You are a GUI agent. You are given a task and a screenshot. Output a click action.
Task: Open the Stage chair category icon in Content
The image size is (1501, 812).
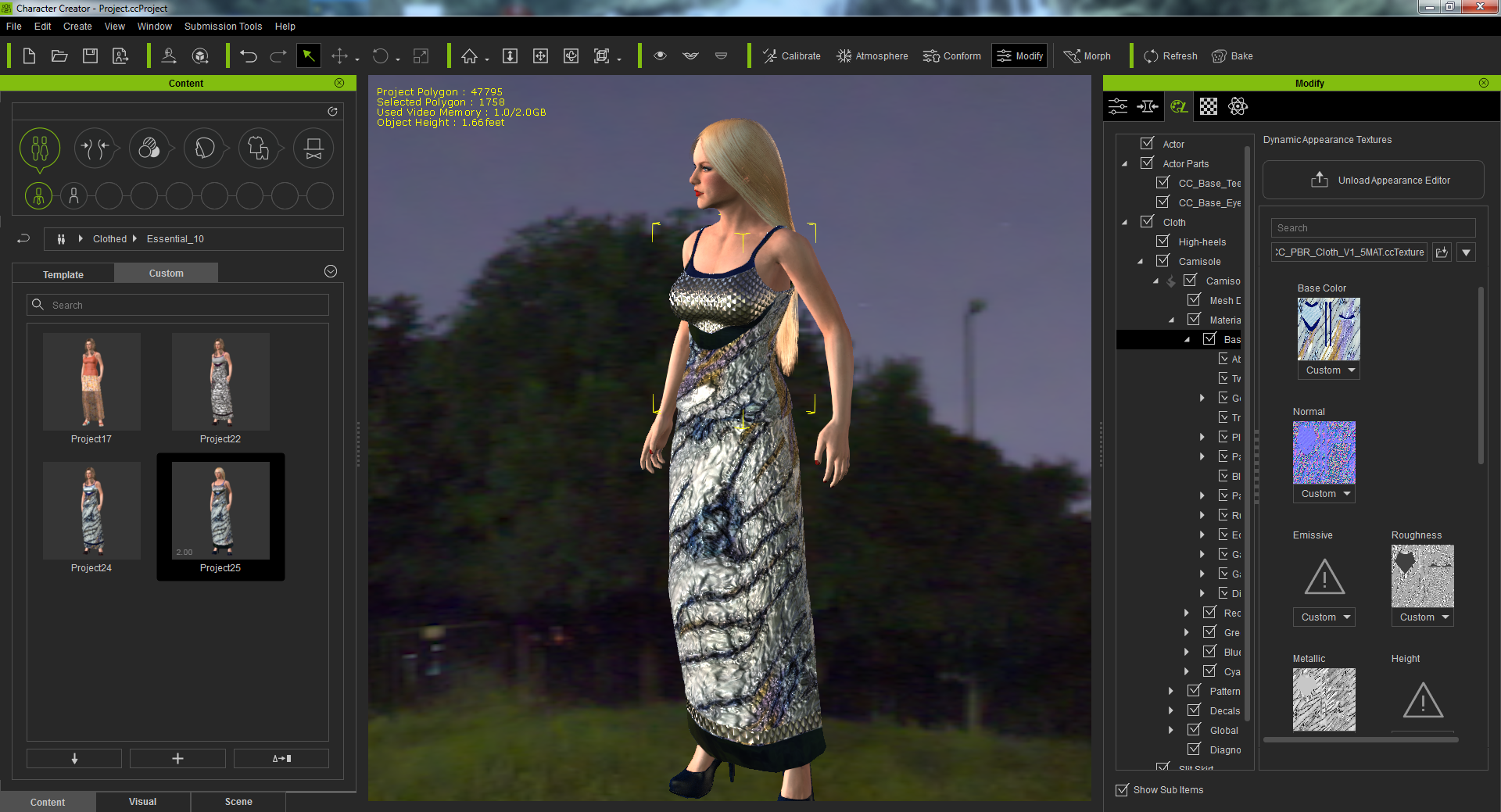point(313,148)
